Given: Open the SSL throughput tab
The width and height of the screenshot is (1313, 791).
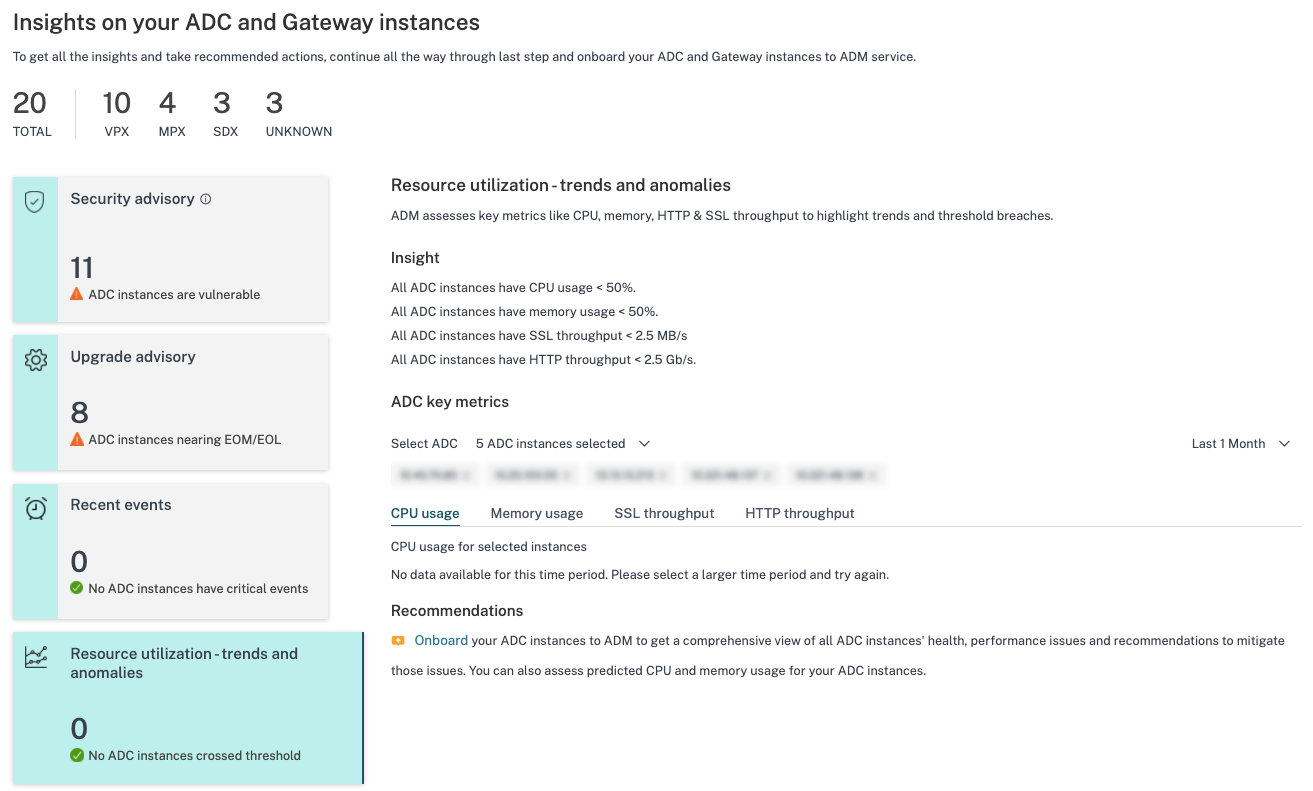Looking at the screenshot, I should pos(664,513).
